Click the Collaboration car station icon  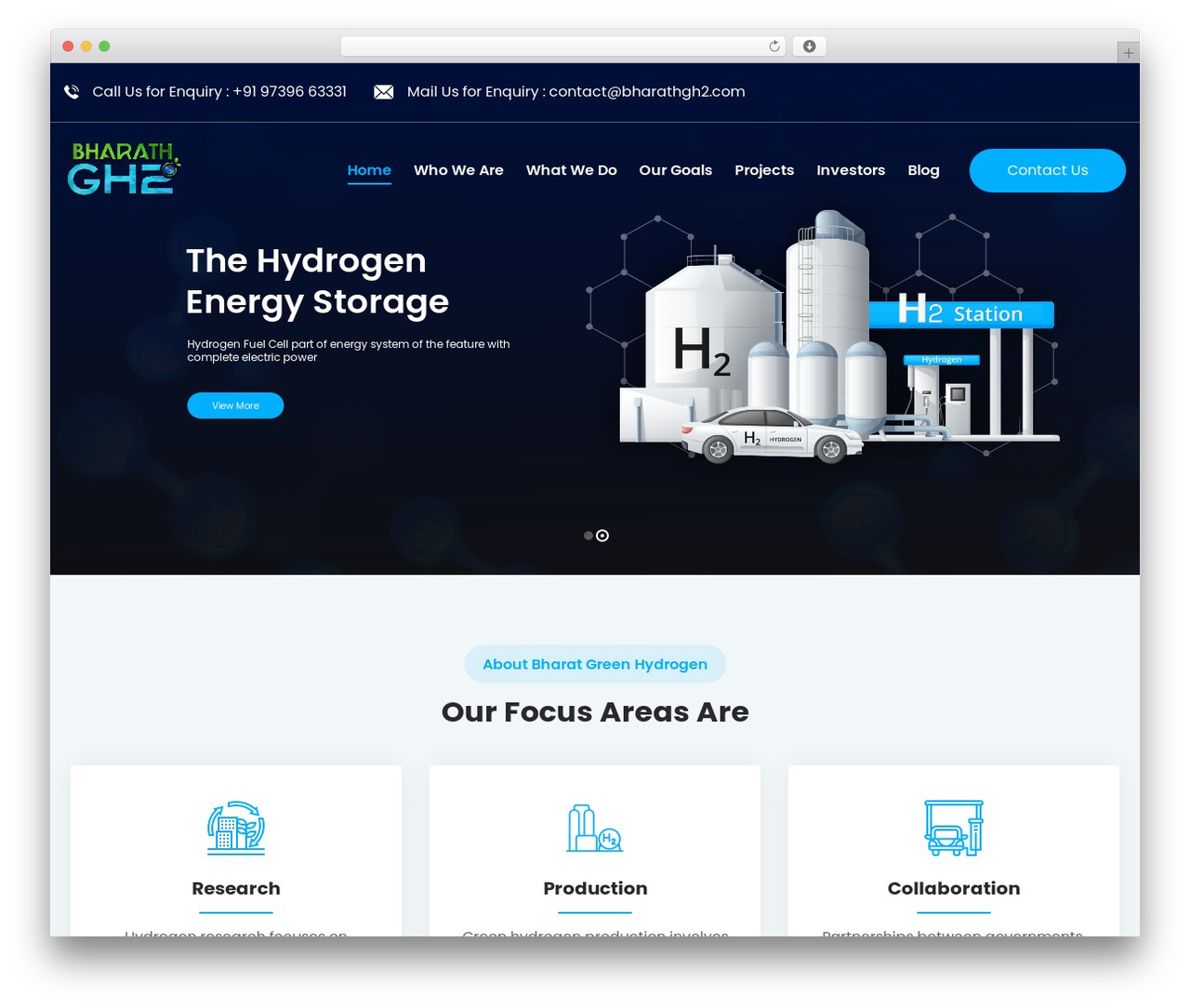pyautogui.click(x=954, y=828)
